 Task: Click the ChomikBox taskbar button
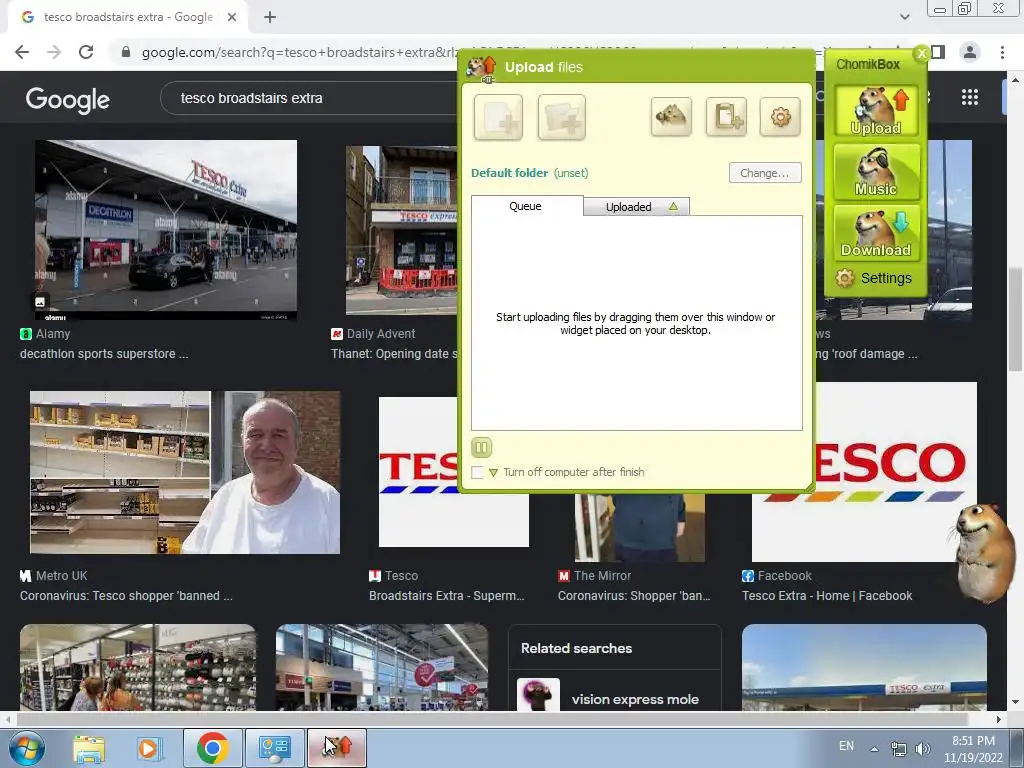coord(337,748)
